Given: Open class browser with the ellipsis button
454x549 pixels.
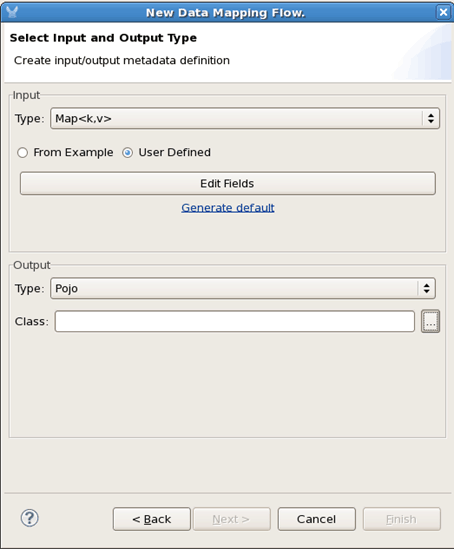Looking at the screenshot, I should 430,321.
